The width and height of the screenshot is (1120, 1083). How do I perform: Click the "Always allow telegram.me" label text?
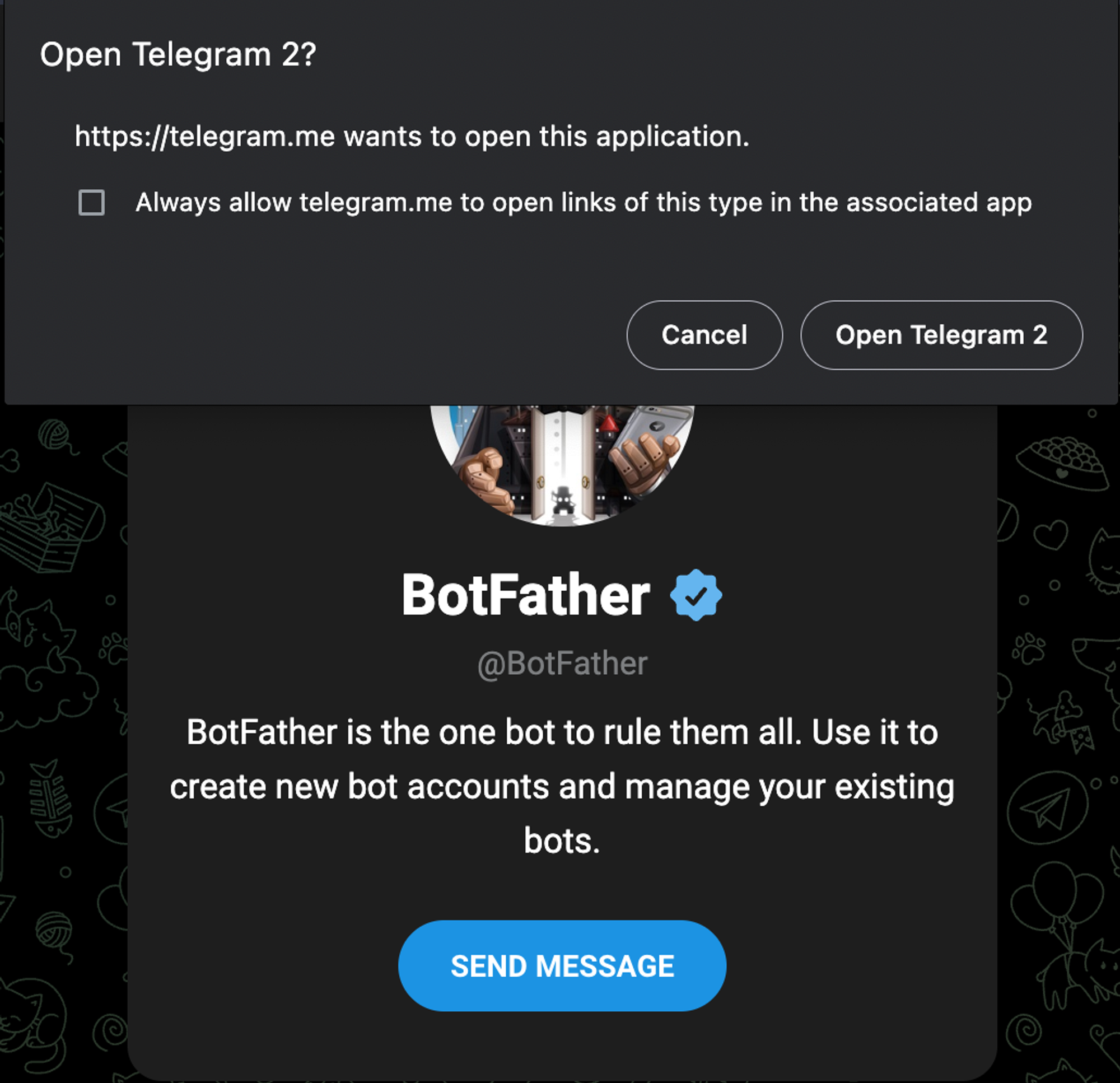point(583,203)
